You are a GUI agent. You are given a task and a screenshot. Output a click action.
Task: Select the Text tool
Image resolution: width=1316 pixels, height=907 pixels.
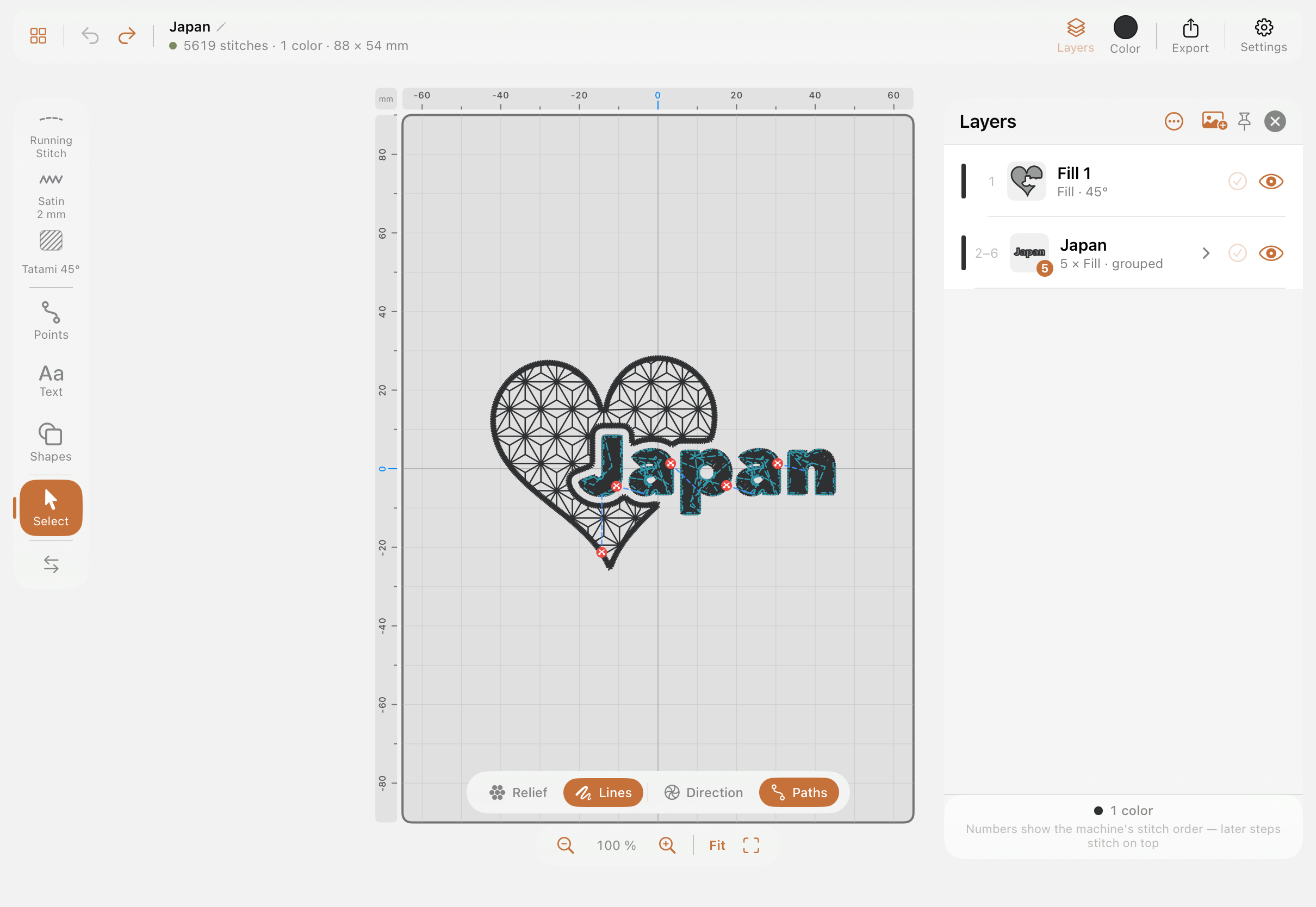pos(51,380)
